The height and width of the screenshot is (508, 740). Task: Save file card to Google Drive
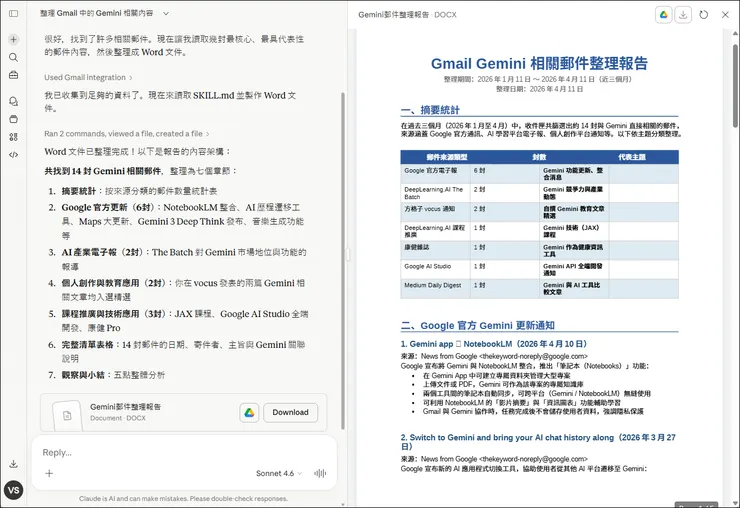[x=249, y=412]
